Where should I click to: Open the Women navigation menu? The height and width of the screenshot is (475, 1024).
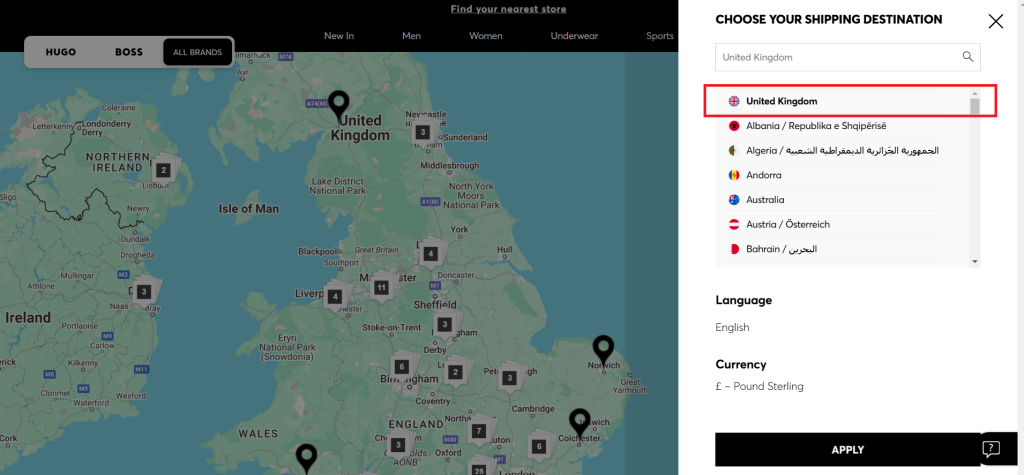(486, 36)
